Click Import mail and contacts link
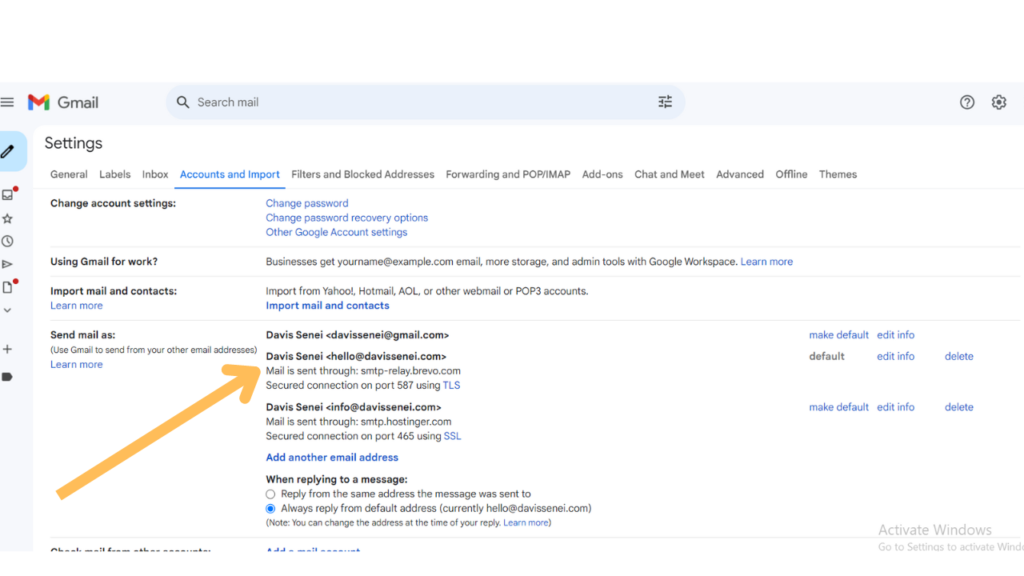The width and height of the screenshot is (1024, 576). click(327, 306)
